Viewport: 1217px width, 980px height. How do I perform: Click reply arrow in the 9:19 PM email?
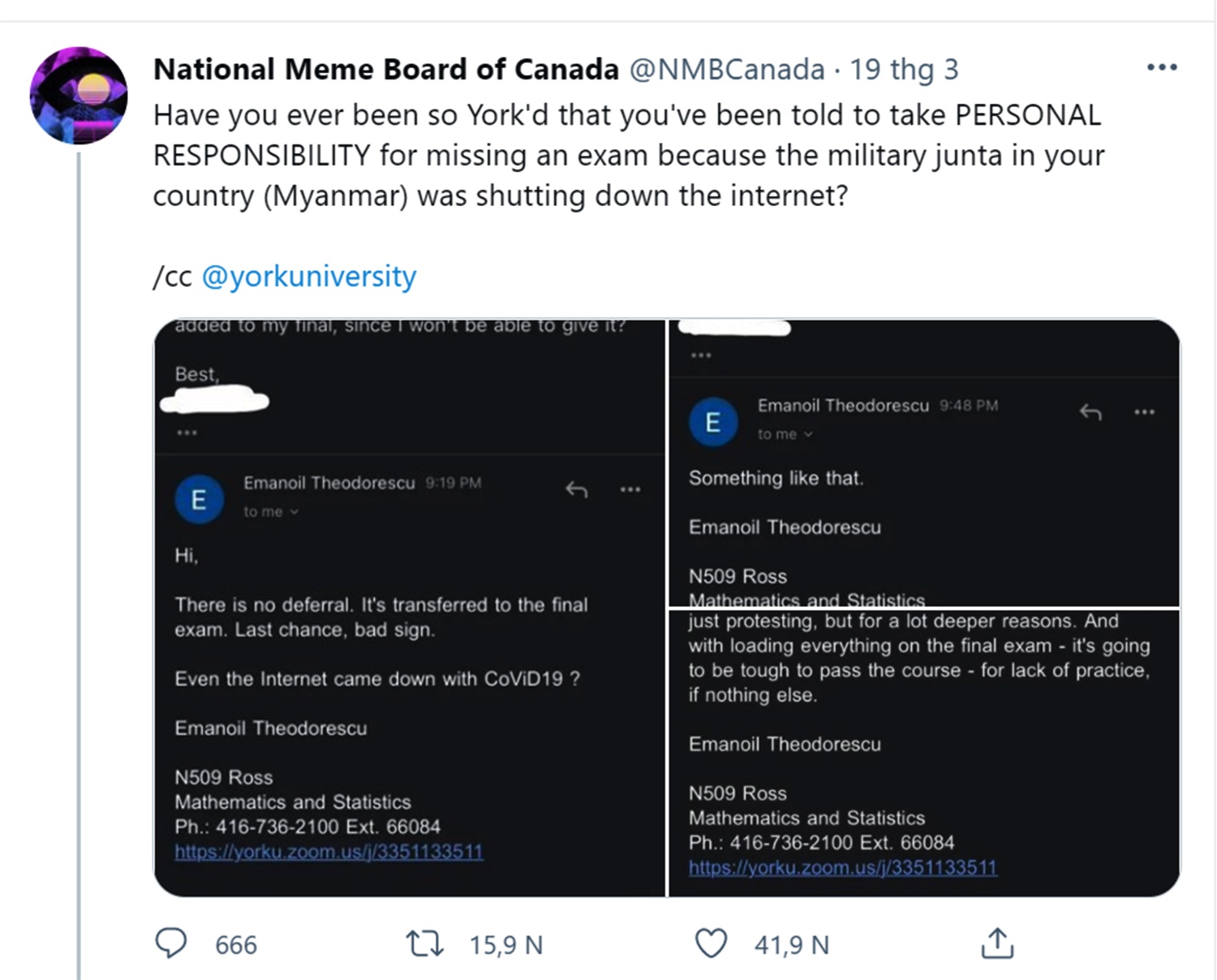pos(577,488)
